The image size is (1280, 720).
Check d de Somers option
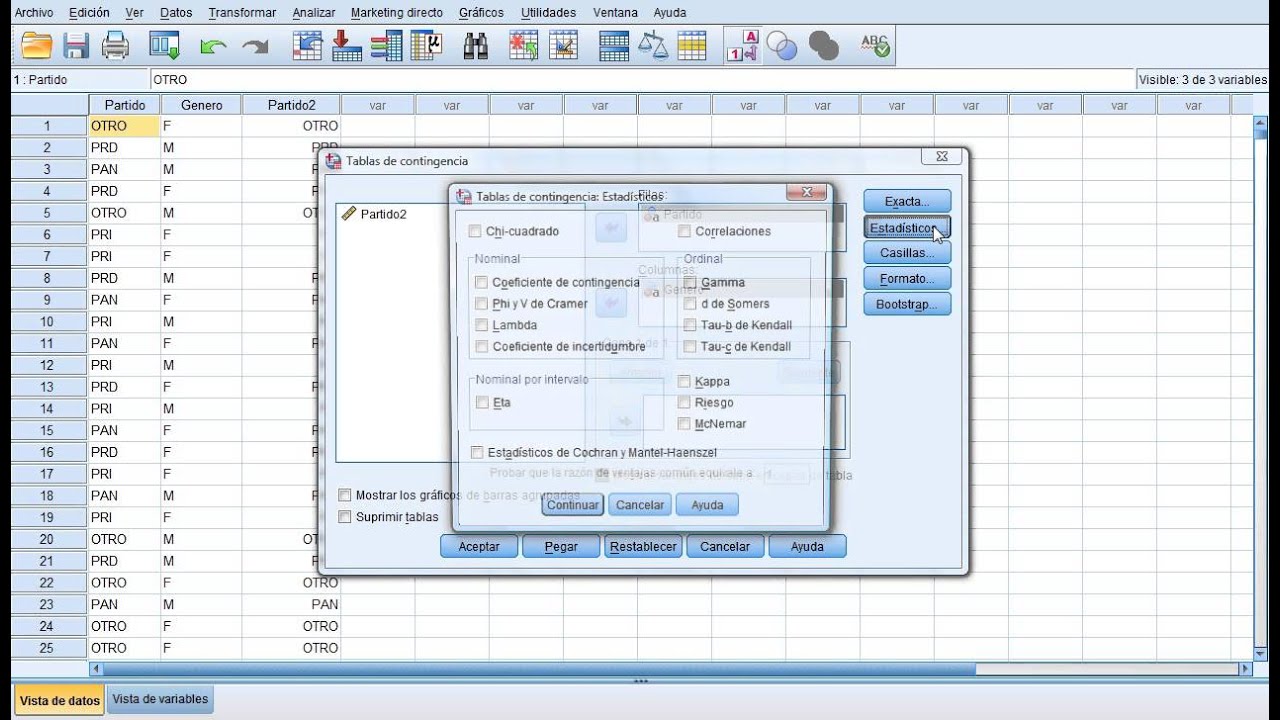tap(690, 303)
